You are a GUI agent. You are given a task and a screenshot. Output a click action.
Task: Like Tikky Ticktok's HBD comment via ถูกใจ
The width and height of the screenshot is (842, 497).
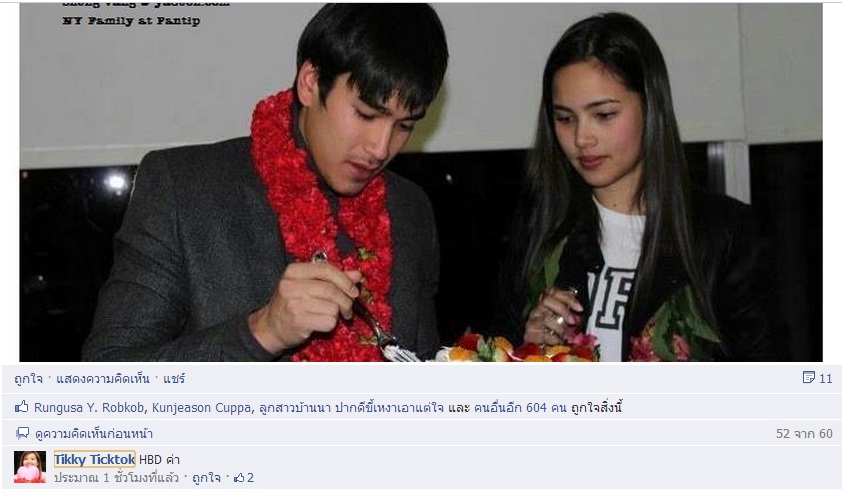[206, 477]
